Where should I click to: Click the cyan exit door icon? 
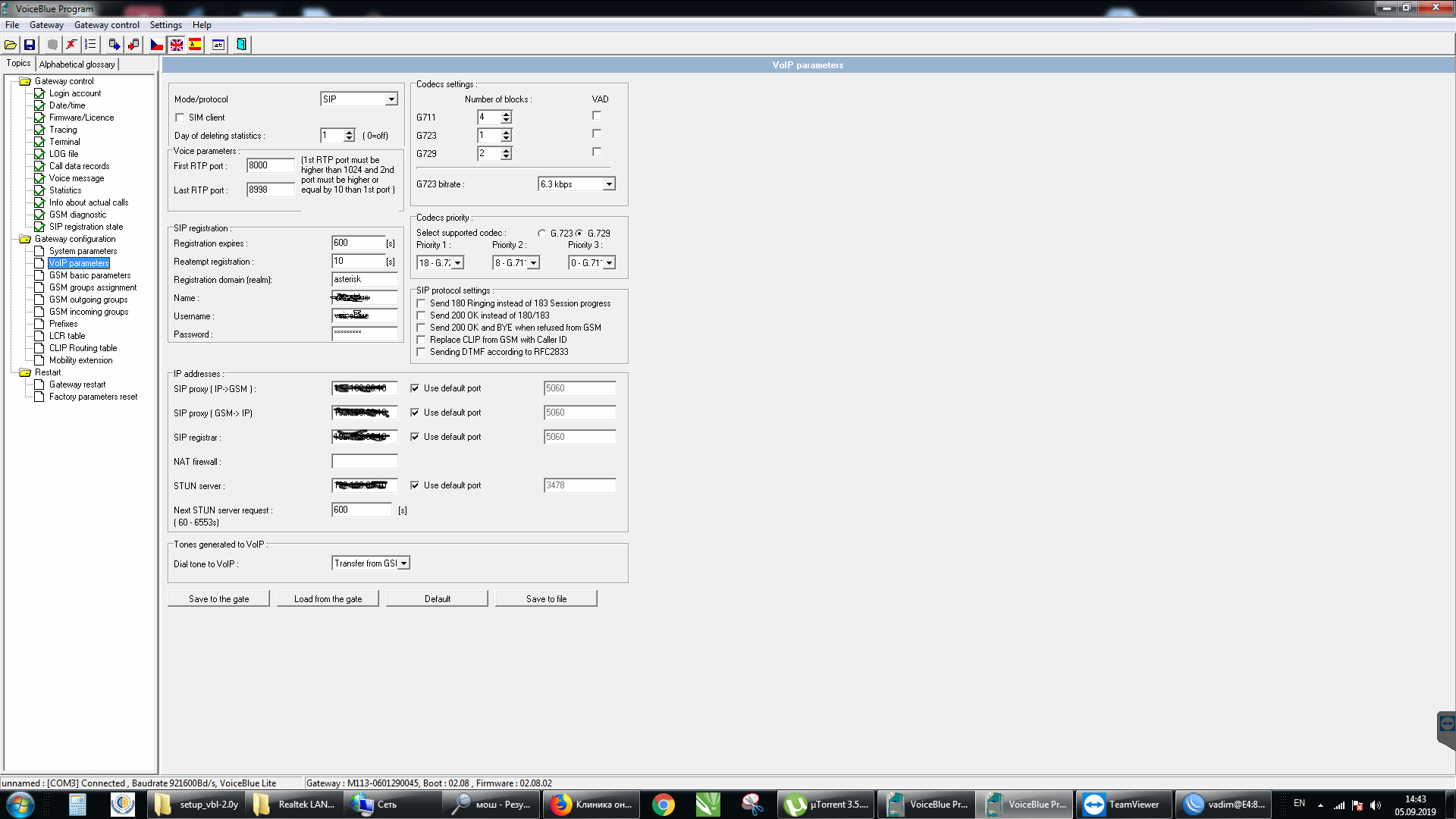coord(241,45)
